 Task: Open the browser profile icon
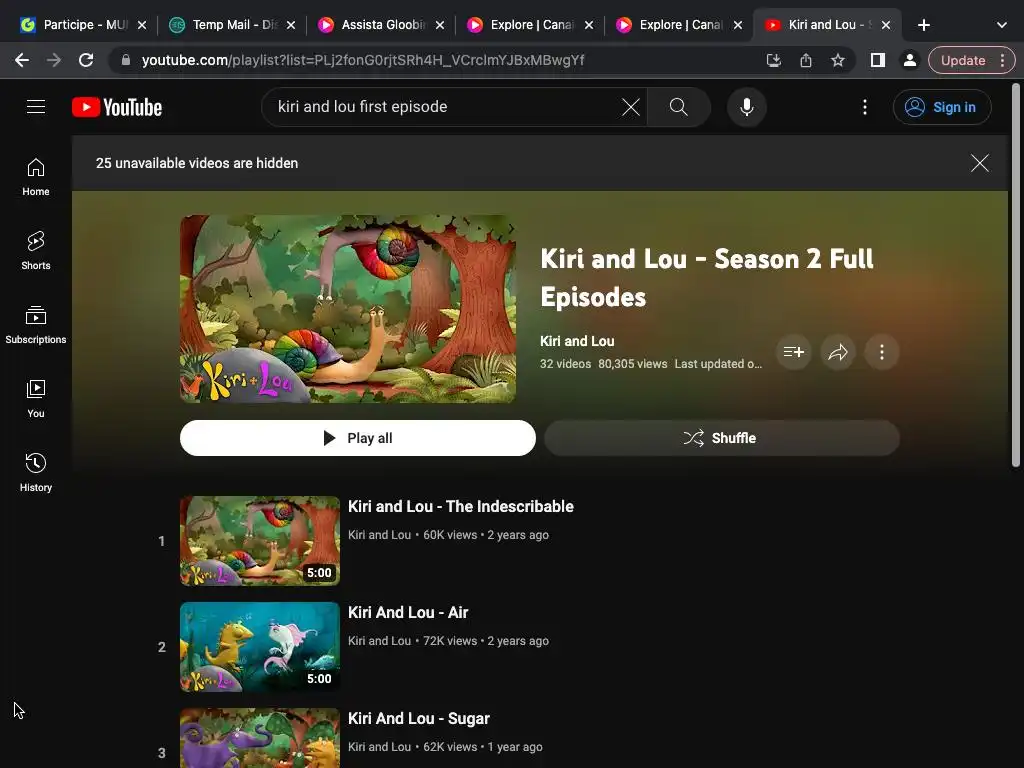909,61
